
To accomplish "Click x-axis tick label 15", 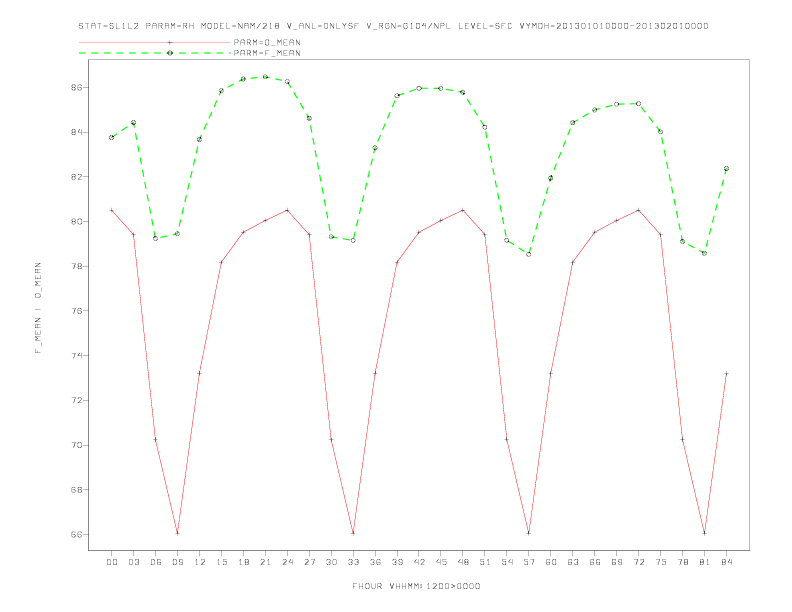I will [x=221, y=562].
